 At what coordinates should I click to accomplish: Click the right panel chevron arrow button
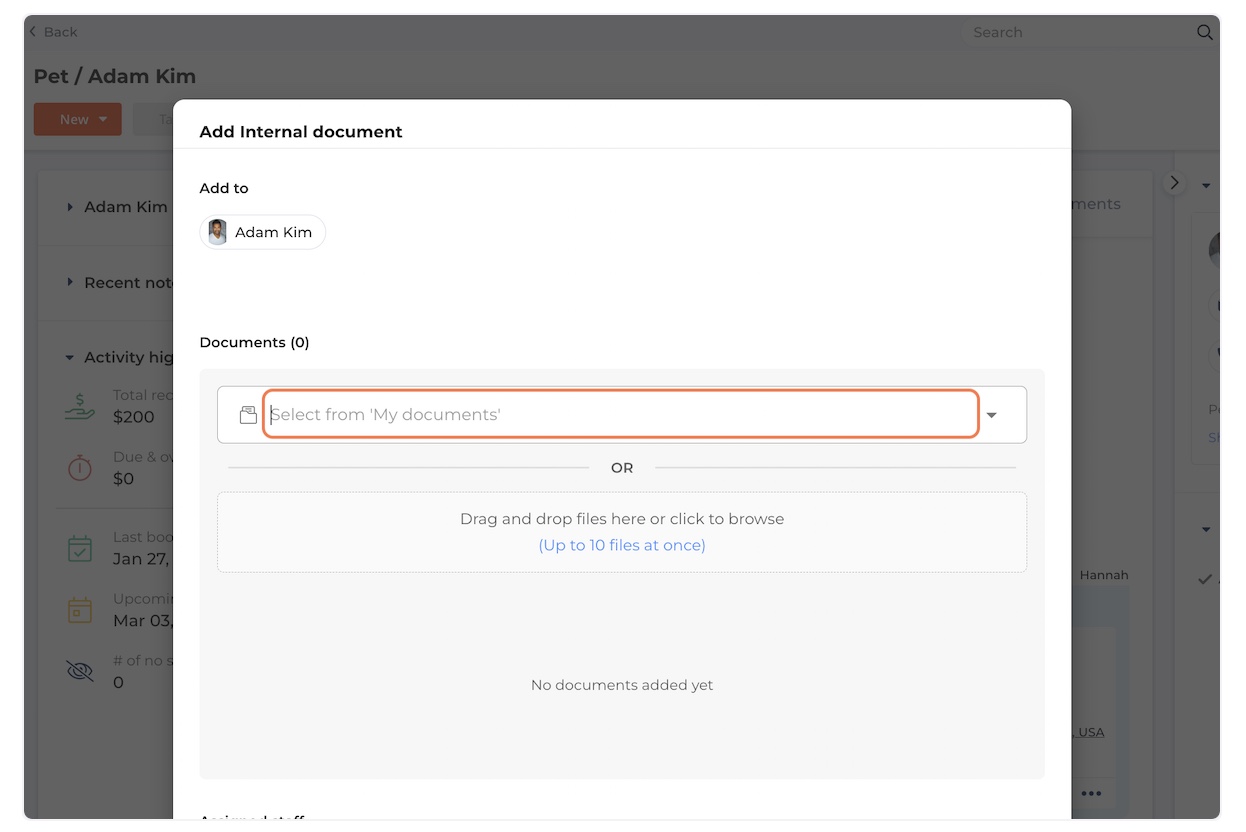[x=1174, y=183]
